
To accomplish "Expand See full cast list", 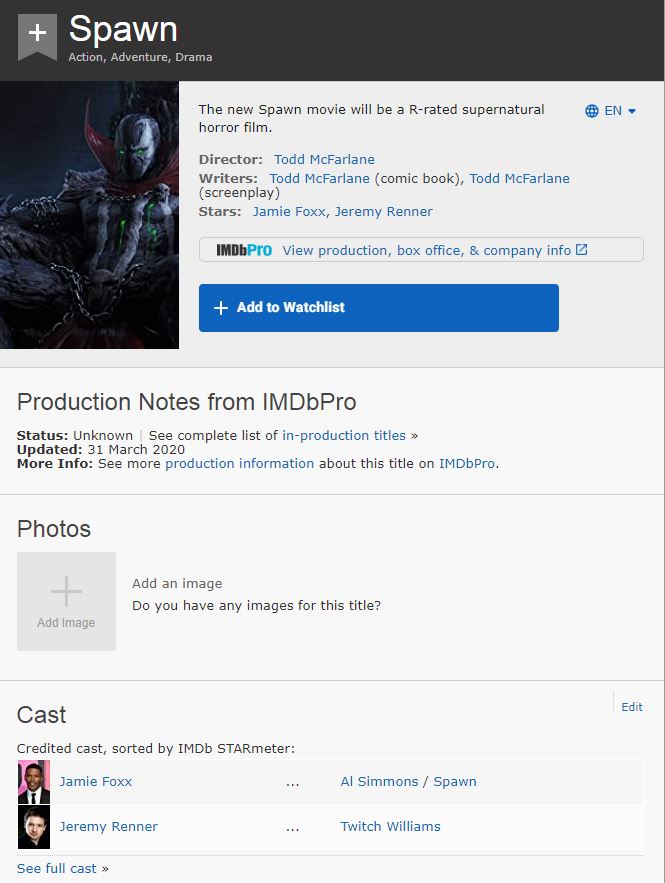I will click(x=57, y=868).
